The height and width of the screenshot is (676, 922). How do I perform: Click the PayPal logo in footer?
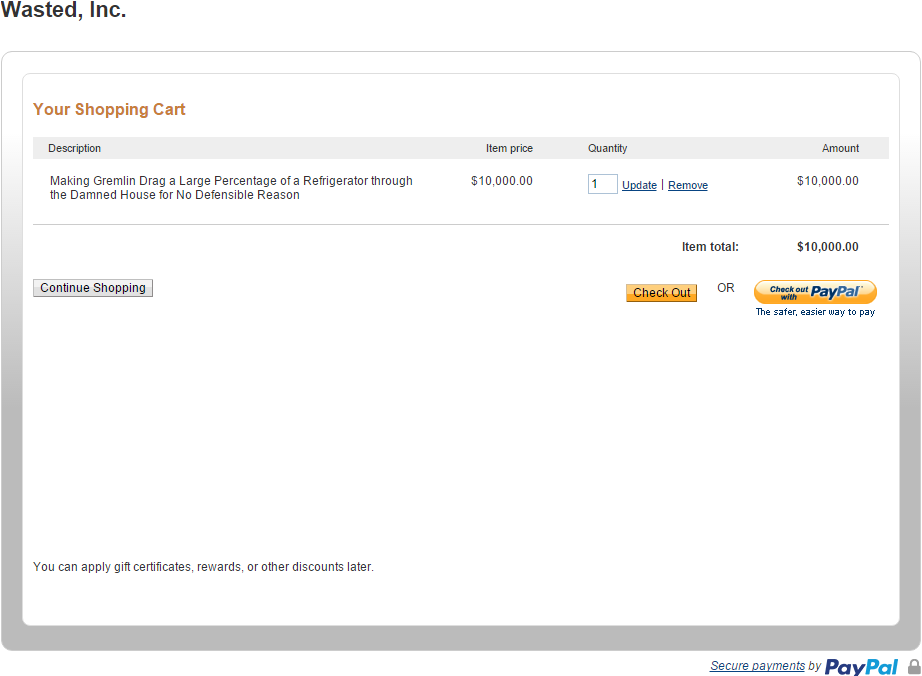[x=861, y=667]
